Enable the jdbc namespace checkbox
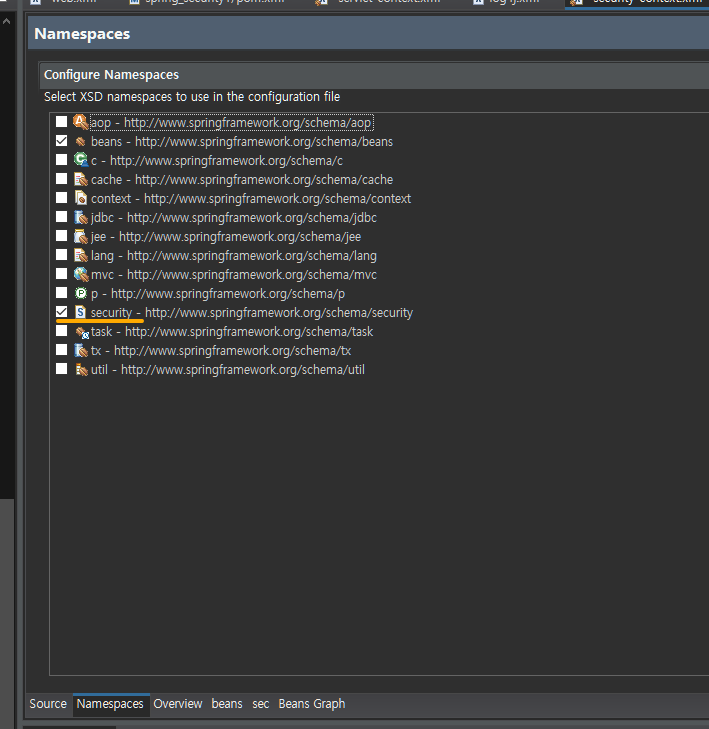Image resolution: width=709 pixels, height=729 pixels. click(x=61, y=217)
